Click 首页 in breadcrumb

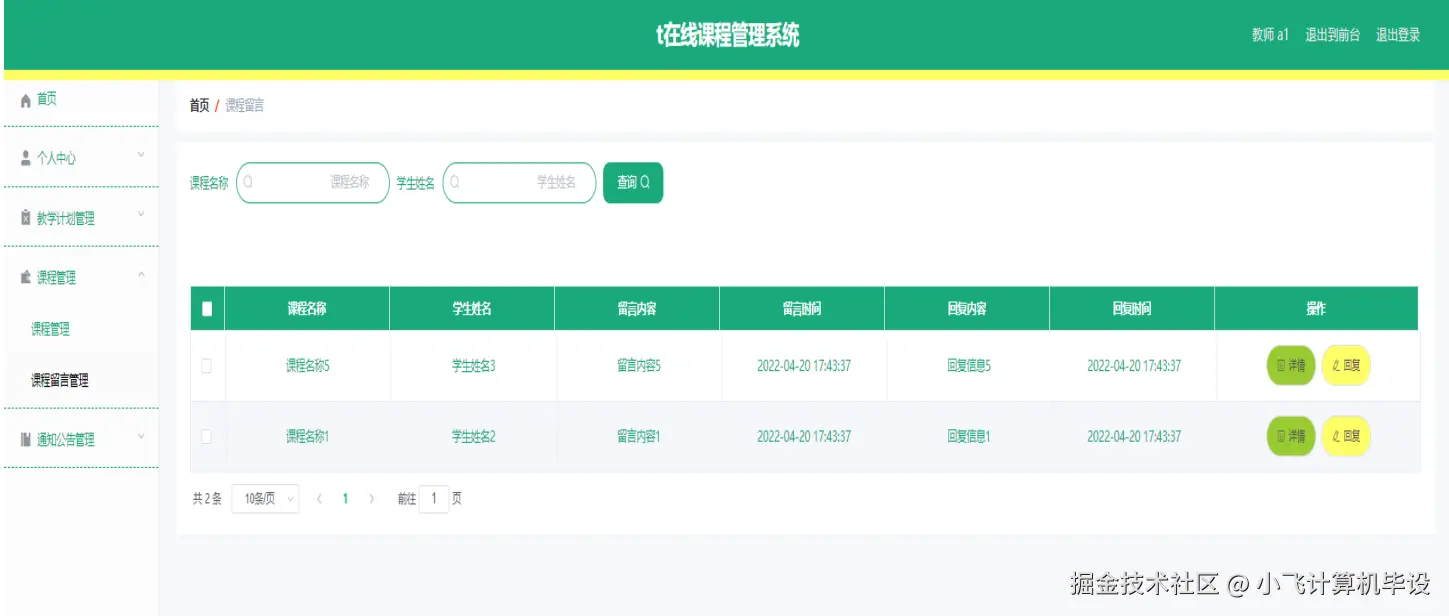(199, 105)
